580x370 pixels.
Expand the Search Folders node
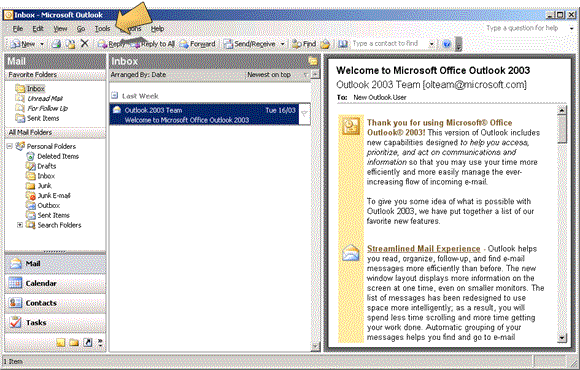pos(20,225)
